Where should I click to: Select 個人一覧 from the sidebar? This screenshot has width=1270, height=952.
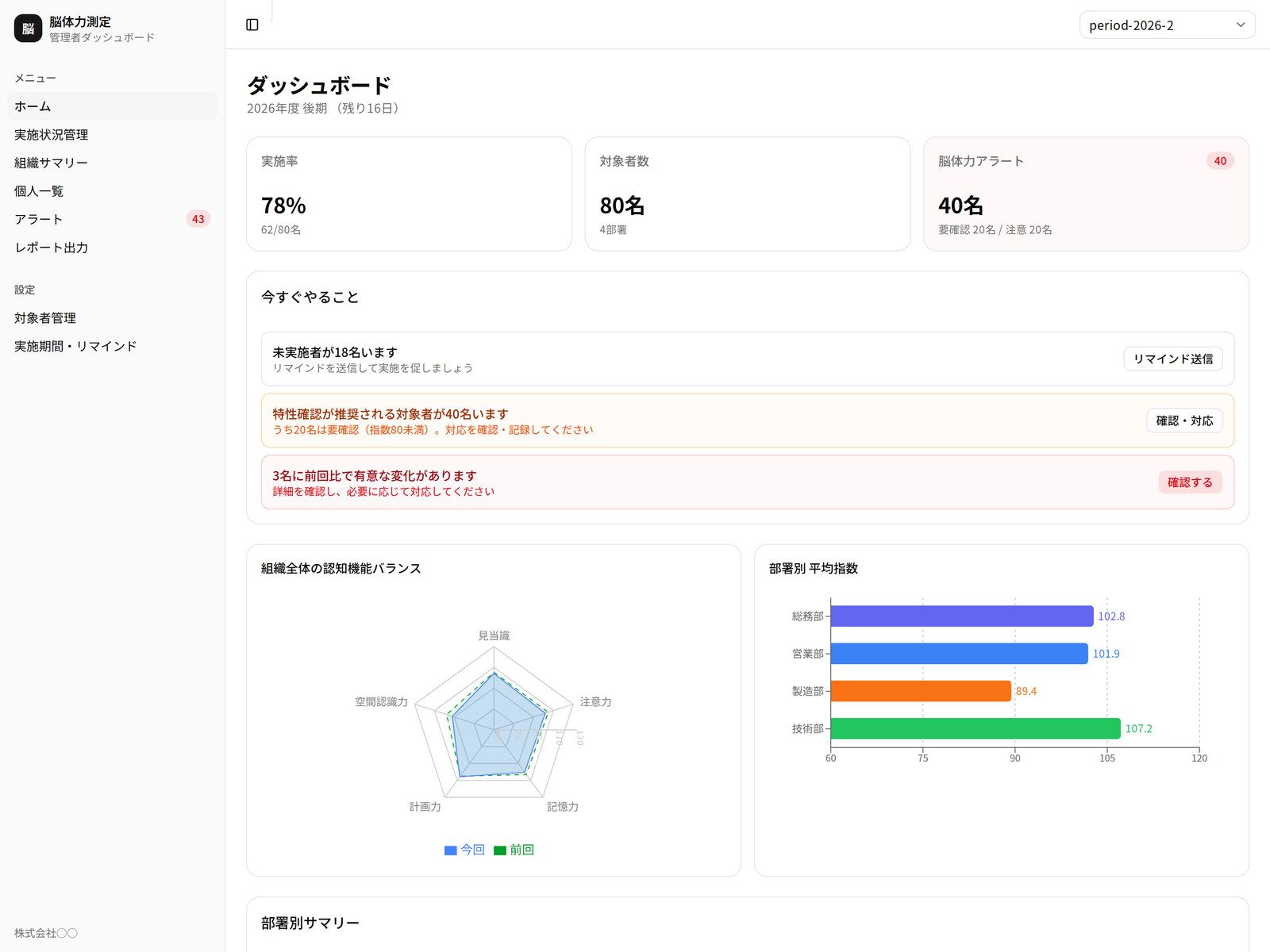tap(112, 190)
